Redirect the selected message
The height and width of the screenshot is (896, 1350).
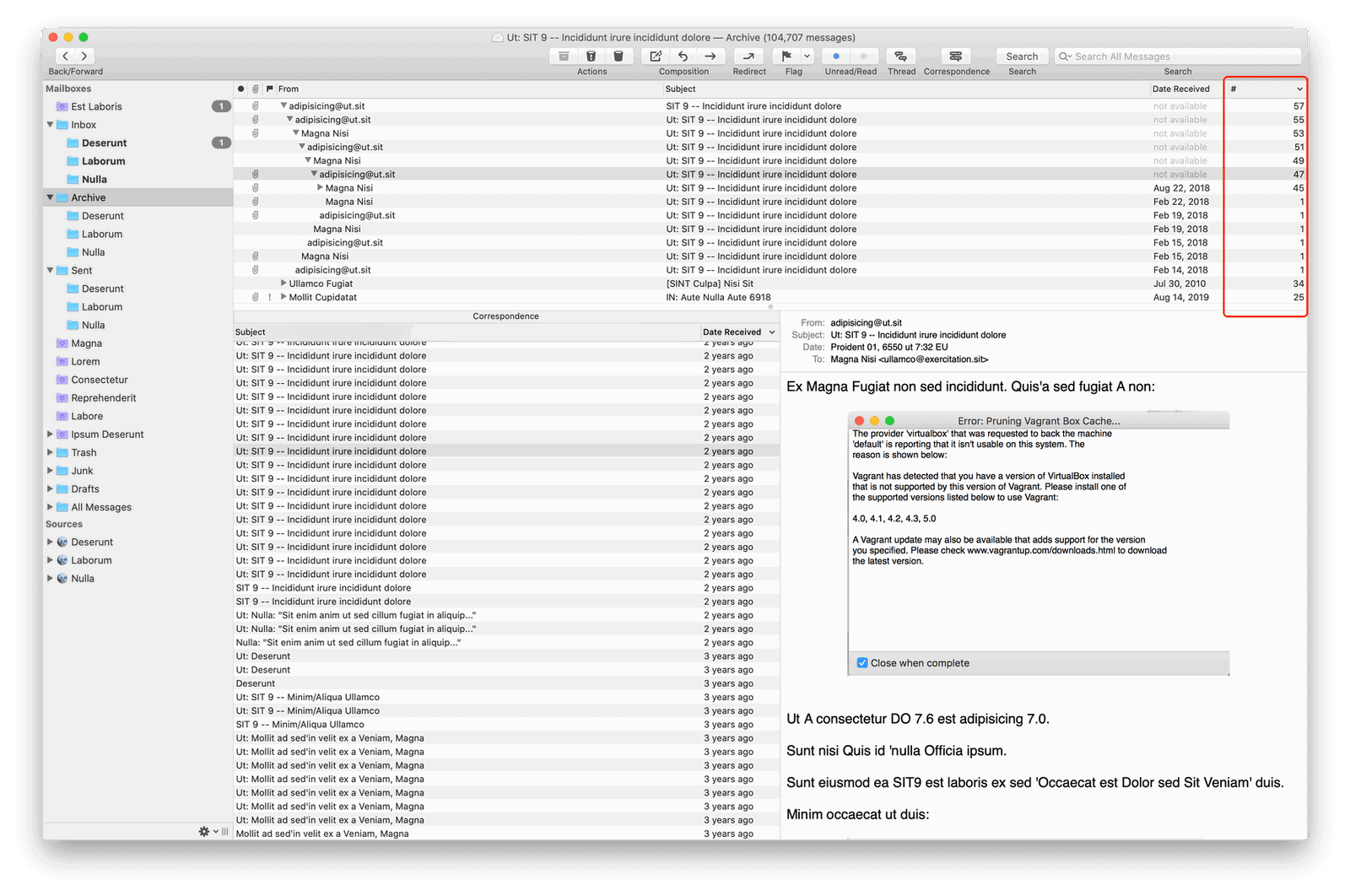[x=749, y=56]
